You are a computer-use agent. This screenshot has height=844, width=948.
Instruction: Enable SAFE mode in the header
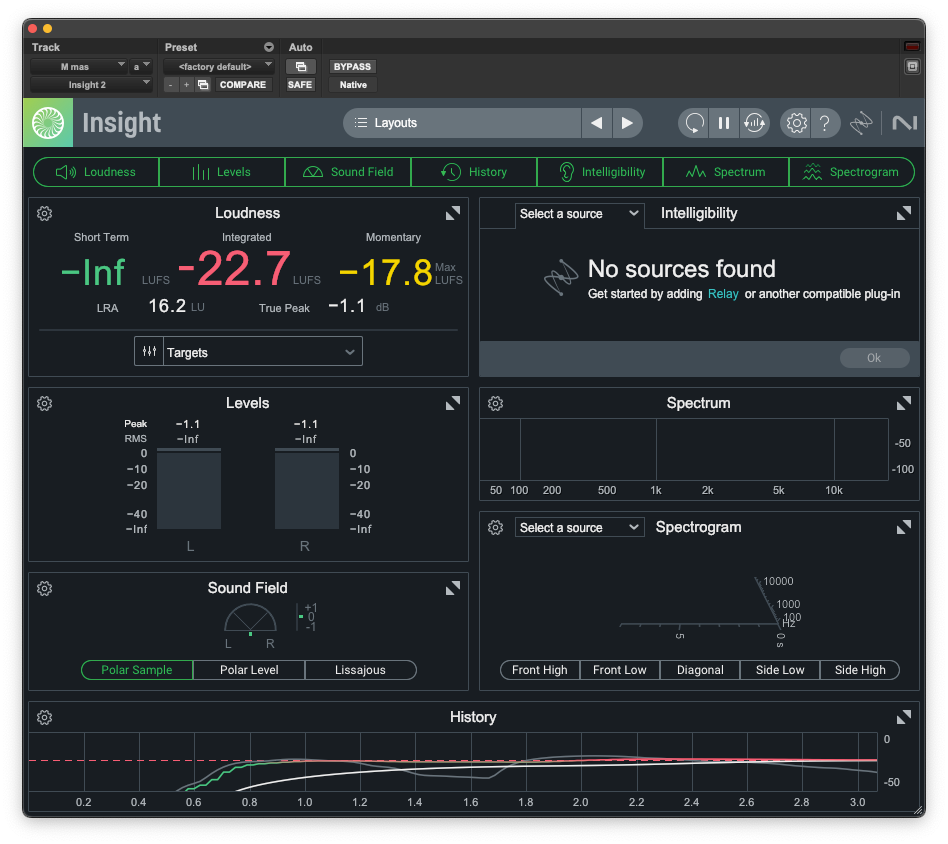(300, 85)
